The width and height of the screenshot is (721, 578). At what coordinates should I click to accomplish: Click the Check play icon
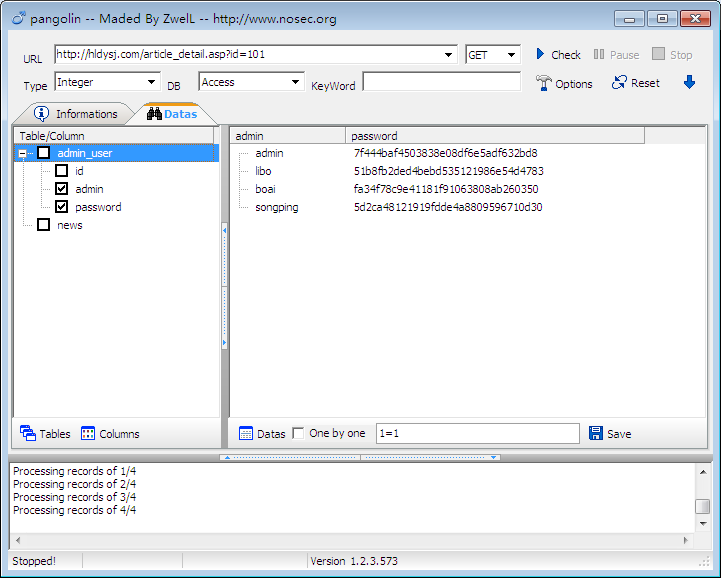tap(540, 54)
